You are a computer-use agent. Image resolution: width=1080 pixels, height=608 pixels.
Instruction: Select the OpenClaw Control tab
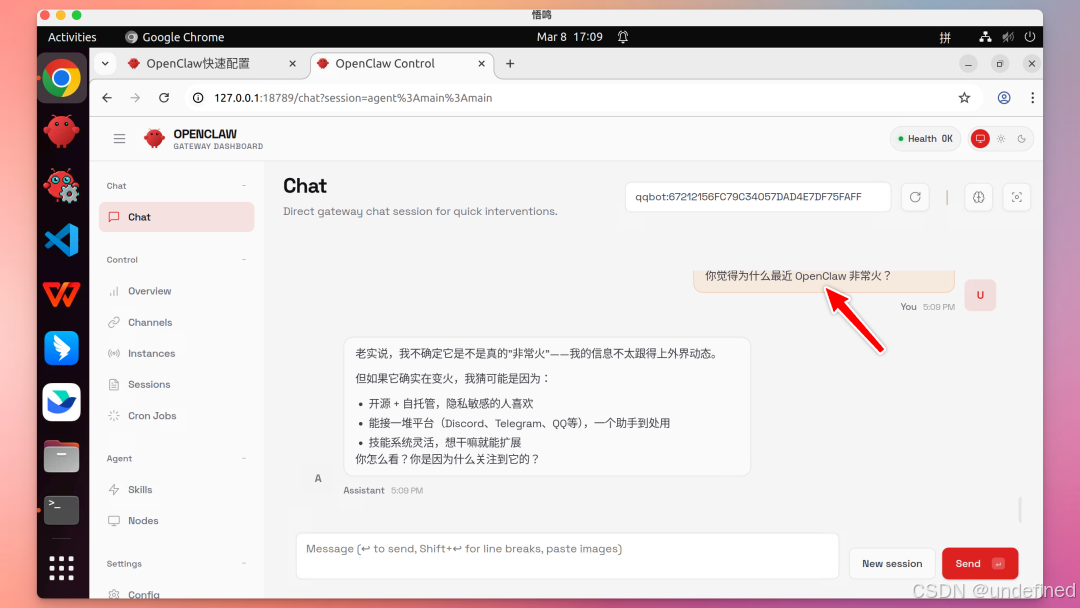[x=402, y=63]
